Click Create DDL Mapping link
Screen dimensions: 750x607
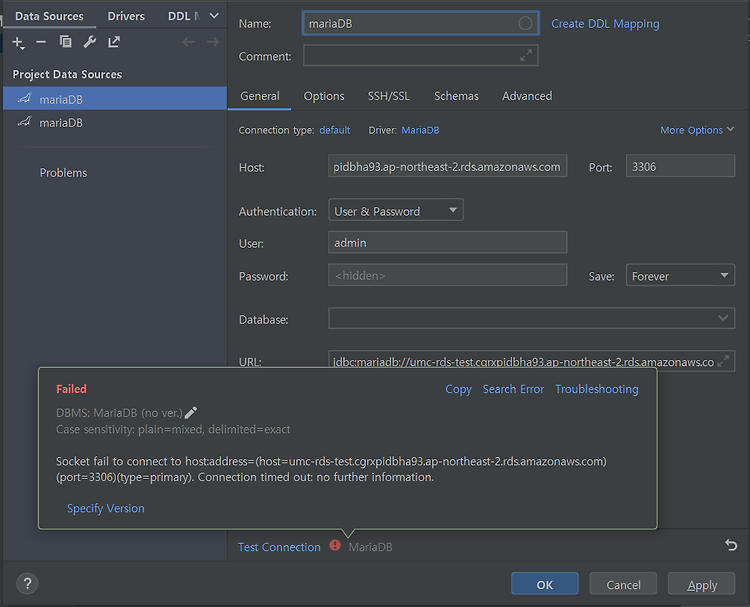click(605, 23)
